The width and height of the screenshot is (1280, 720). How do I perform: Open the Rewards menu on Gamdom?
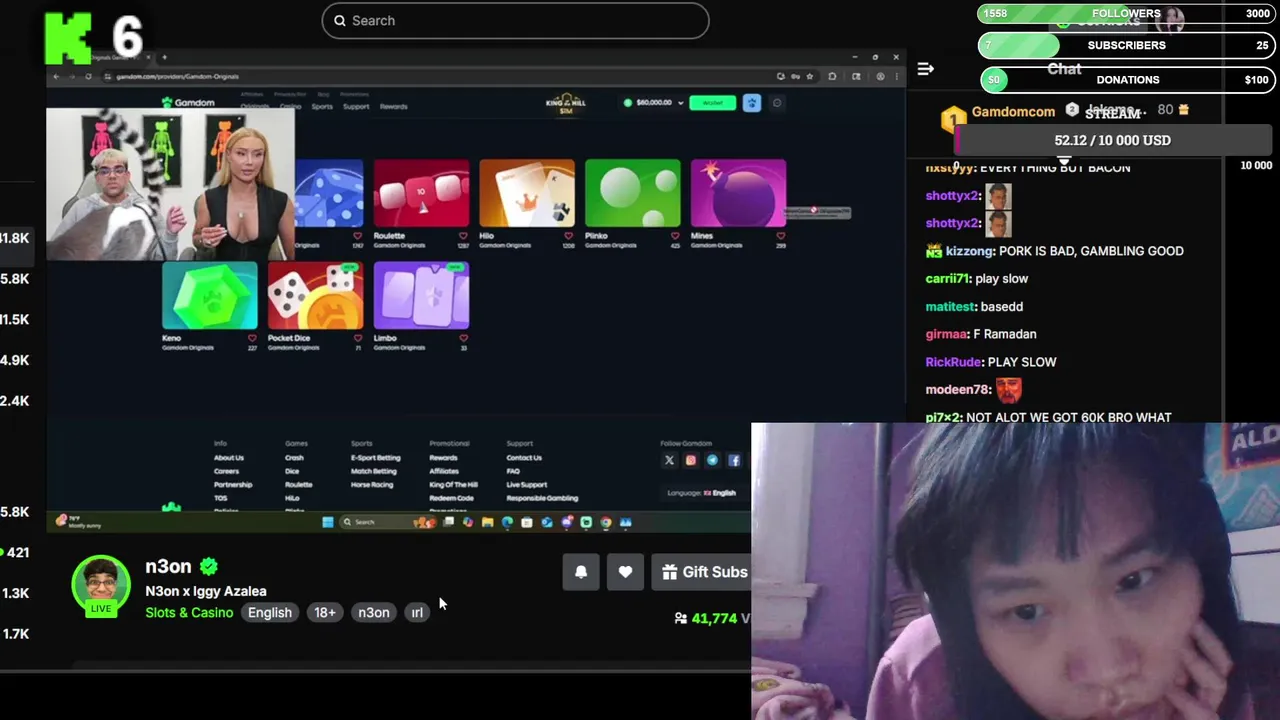(x=393, y=106)
